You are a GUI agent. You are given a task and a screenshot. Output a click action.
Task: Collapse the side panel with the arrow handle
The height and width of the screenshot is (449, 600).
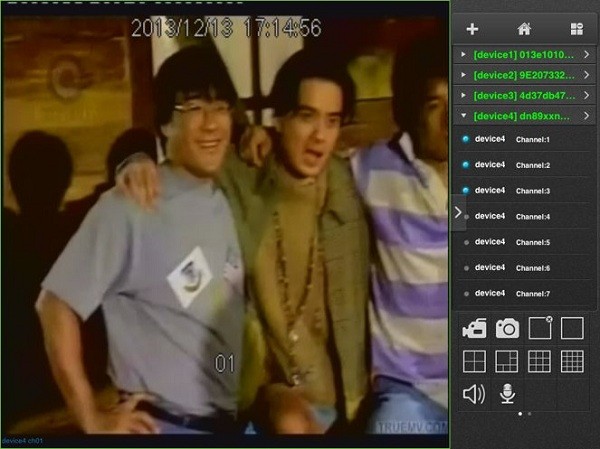pyautogui.click(x=457, y=212)
